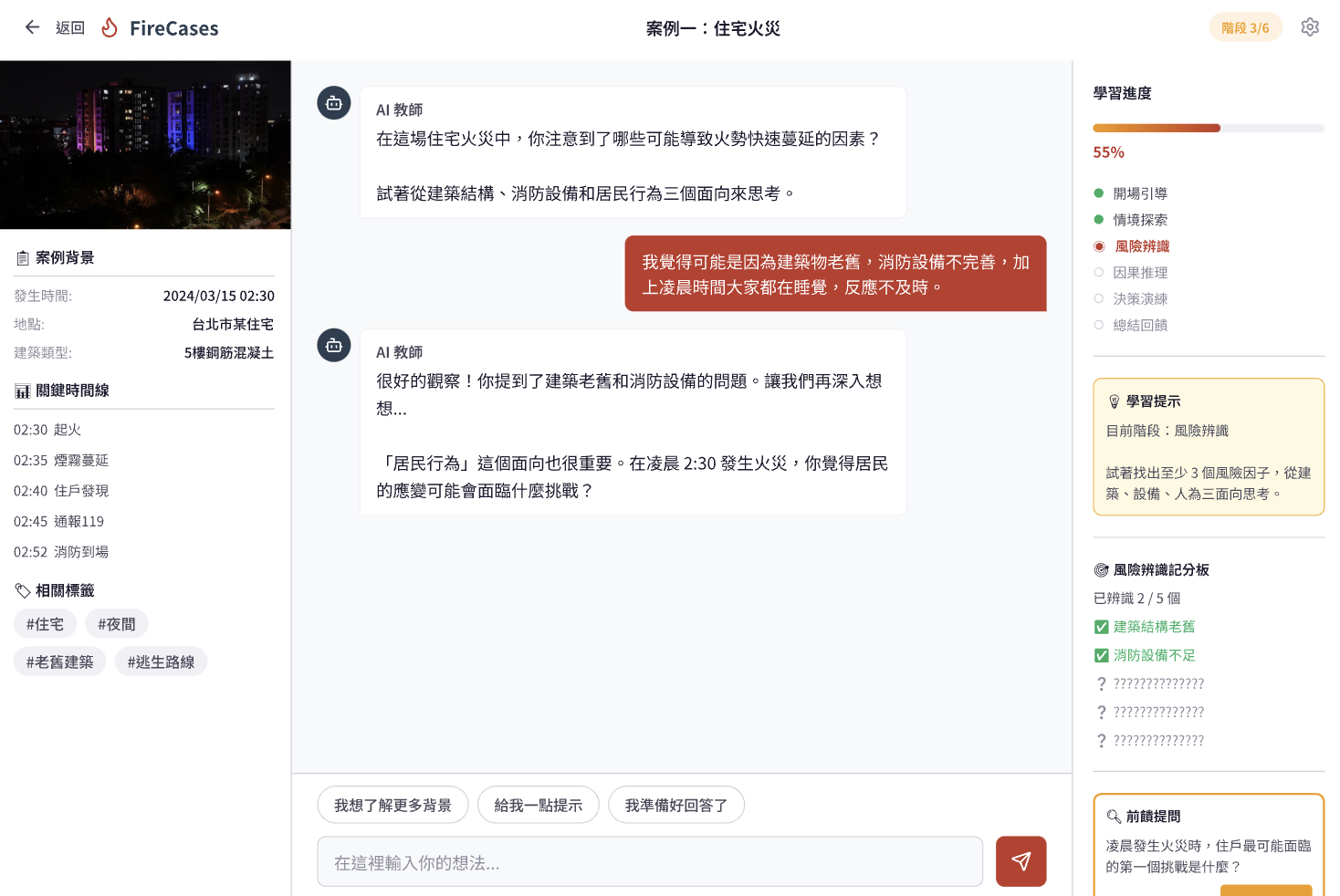The height and width of the screenshot is (896, 1340).
Task: Click the #老舊建築 tag
Action: pos(60,662)
